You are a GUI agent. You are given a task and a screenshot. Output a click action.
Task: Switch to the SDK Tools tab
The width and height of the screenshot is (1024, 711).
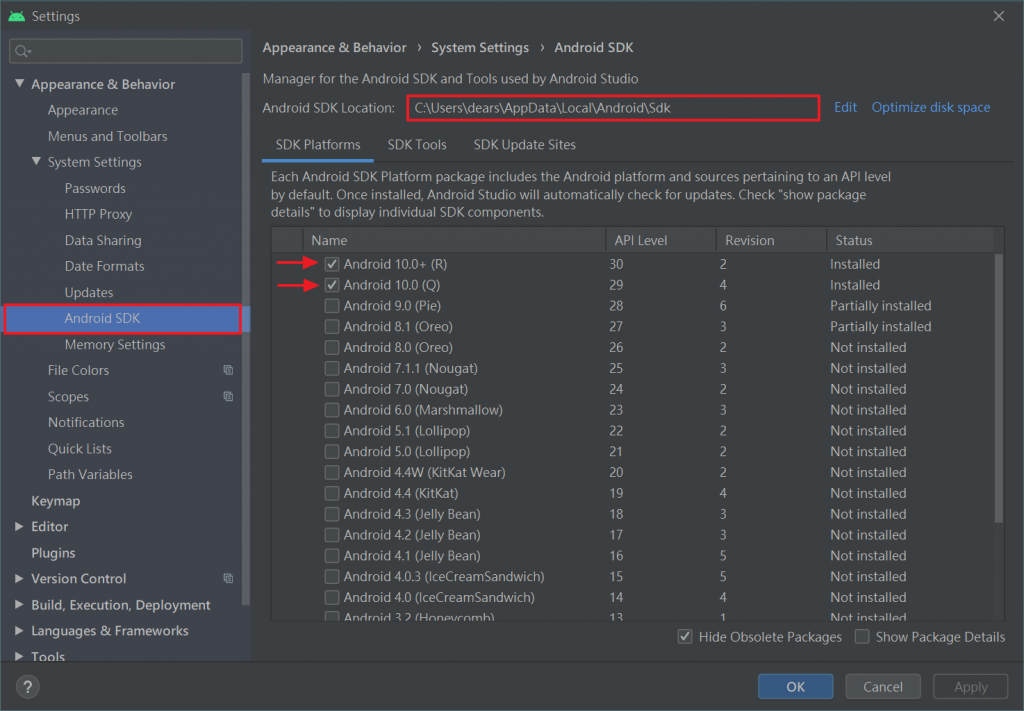pos(417,145)
